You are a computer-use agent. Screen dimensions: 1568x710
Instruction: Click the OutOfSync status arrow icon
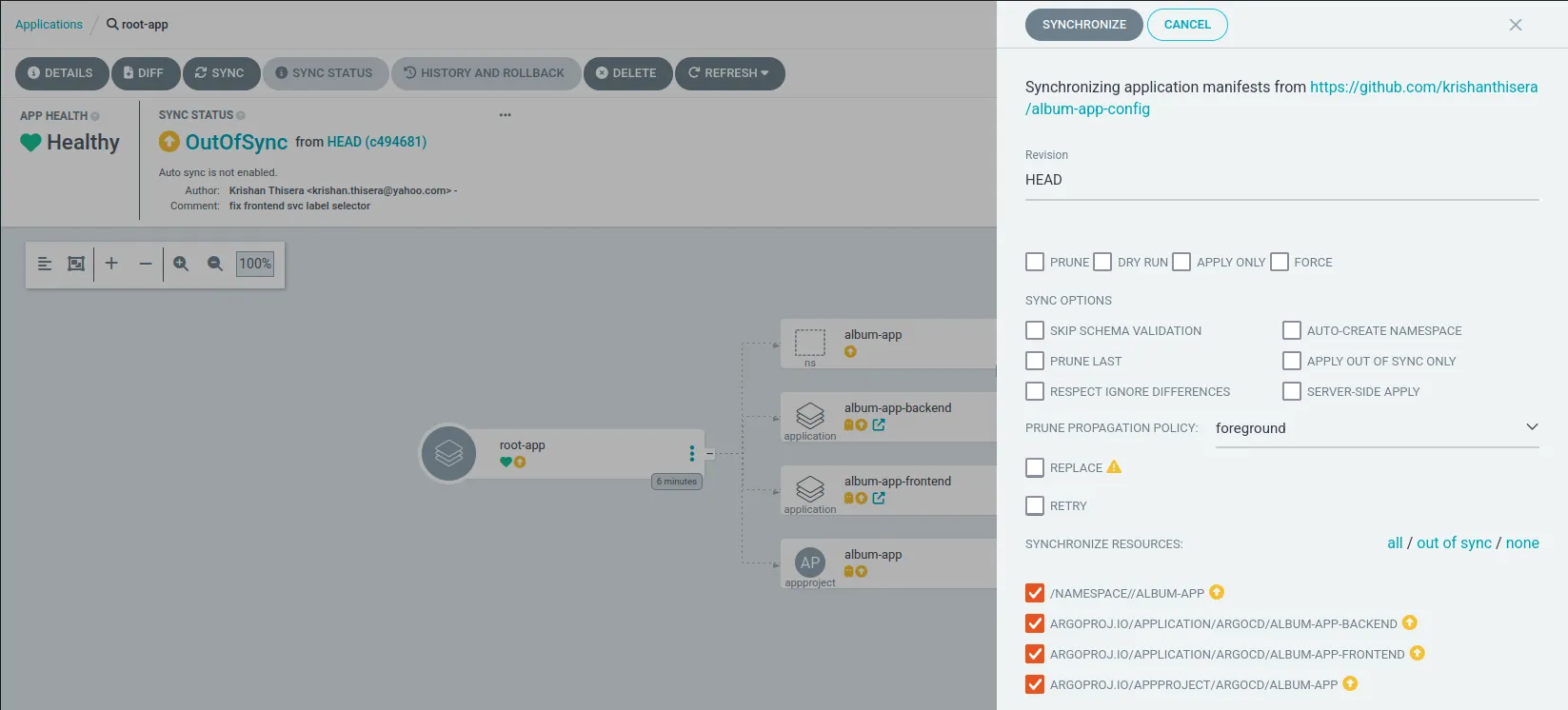pos(169,142)
